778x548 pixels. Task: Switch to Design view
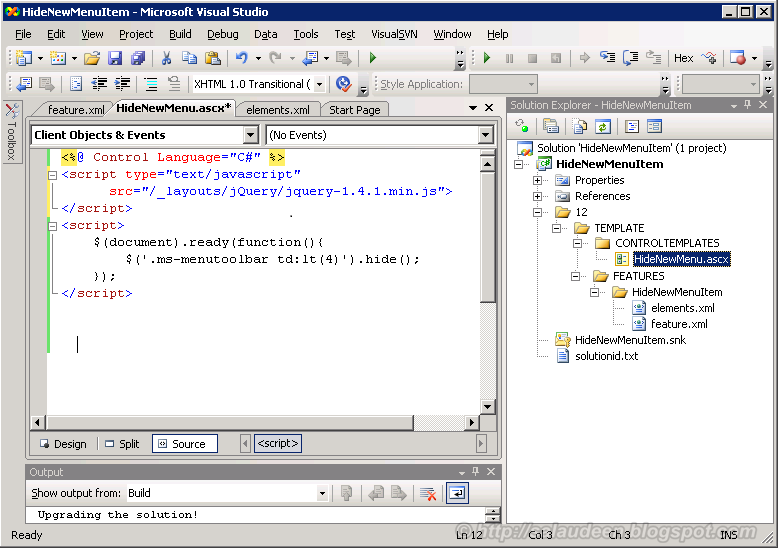[64, 444]
